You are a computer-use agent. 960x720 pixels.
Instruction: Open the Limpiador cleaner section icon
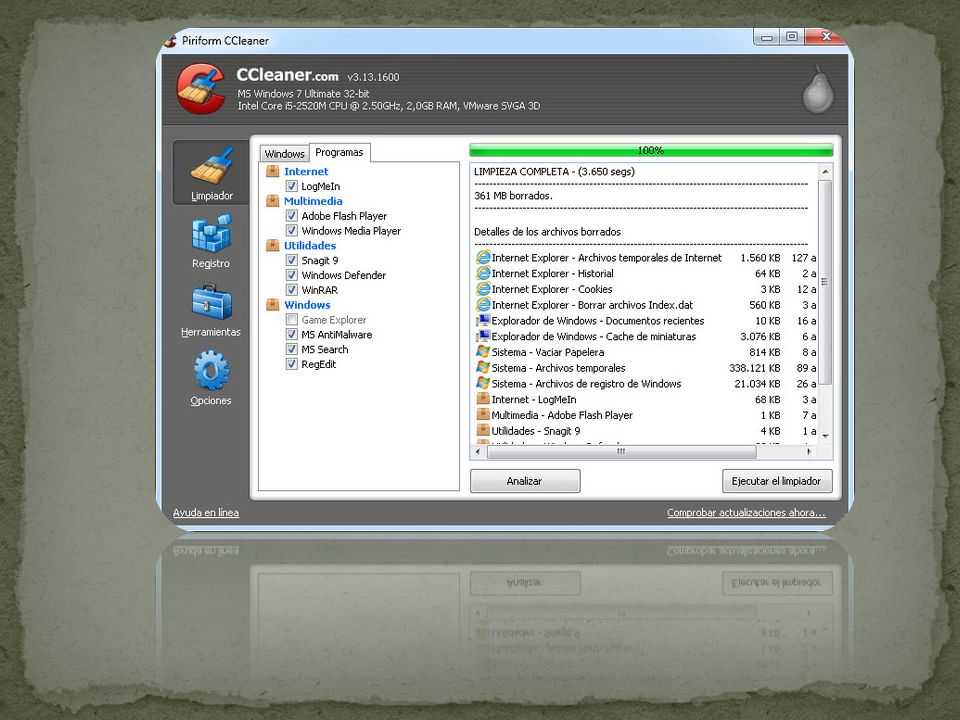pos(211,165)
